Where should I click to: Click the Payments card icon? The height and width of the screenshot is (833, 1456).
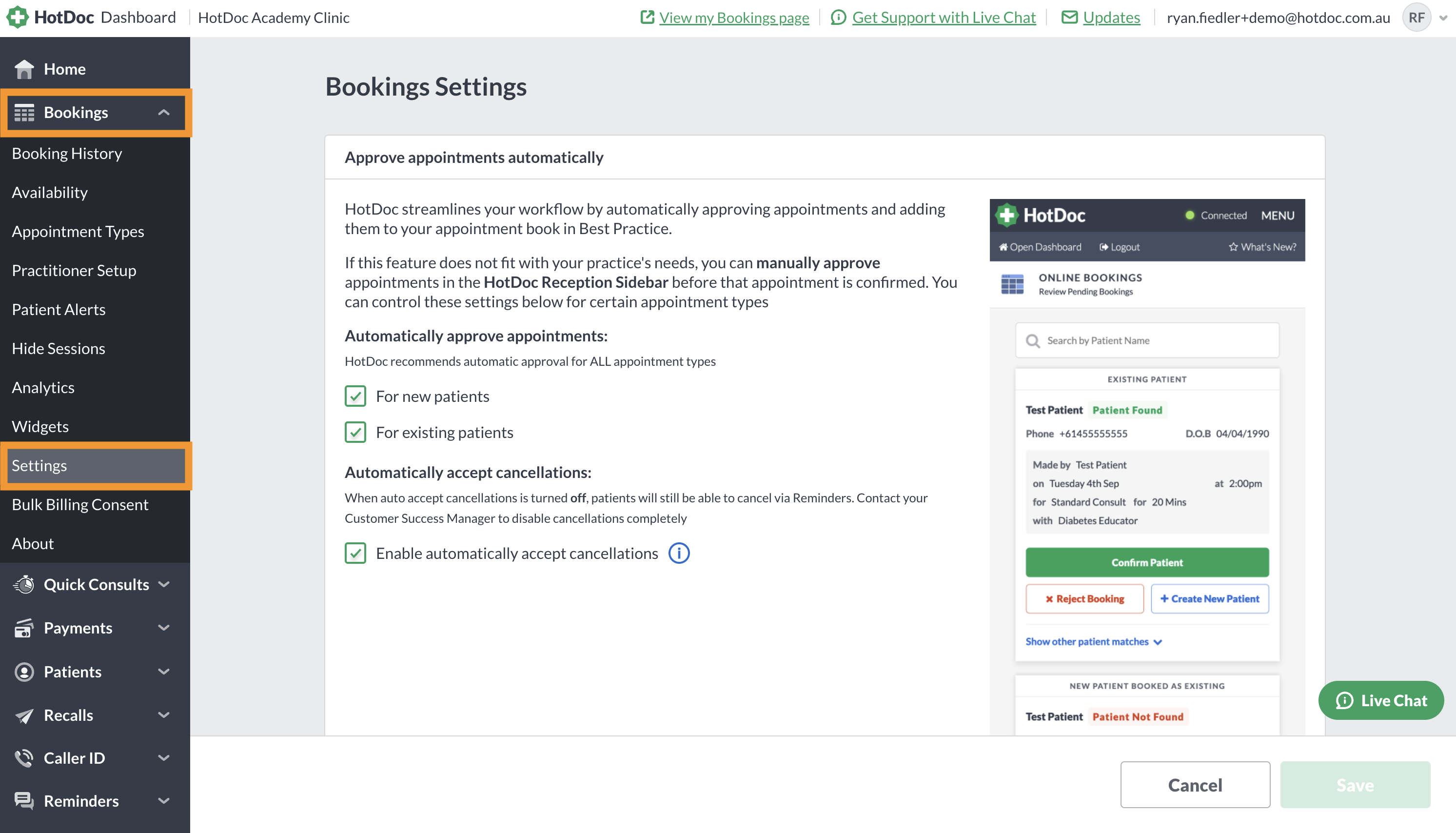(x=24, y=628)
